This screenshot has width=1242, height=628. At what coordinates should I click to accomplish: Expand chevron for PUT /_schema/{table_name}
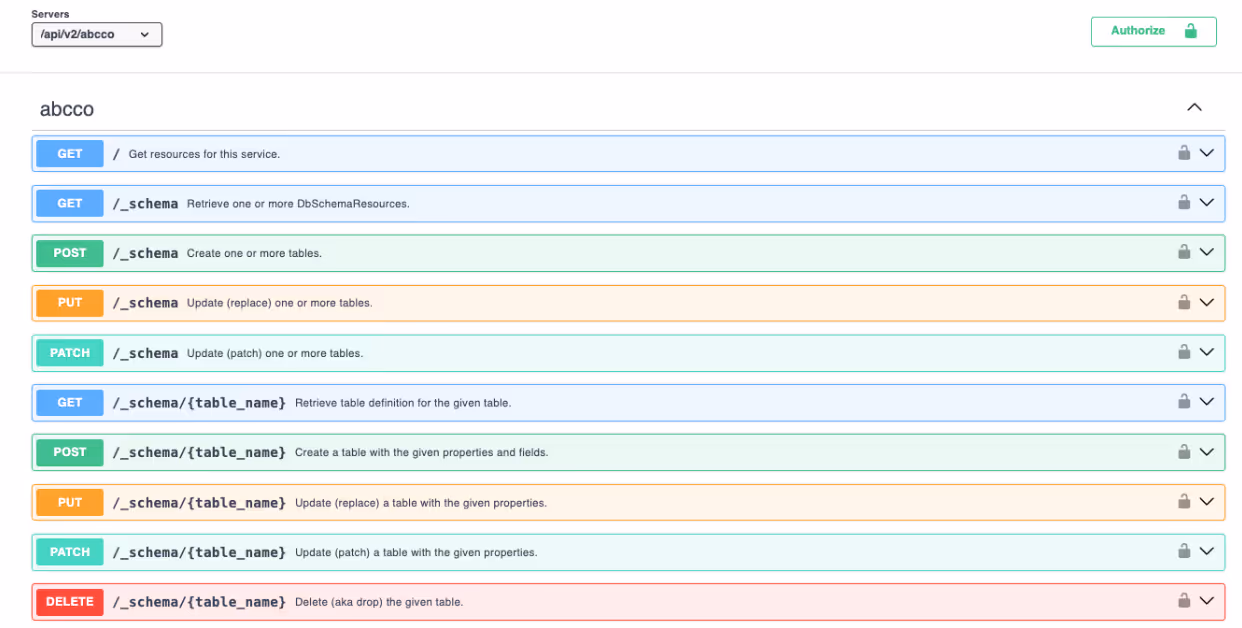click(1207, 502)
